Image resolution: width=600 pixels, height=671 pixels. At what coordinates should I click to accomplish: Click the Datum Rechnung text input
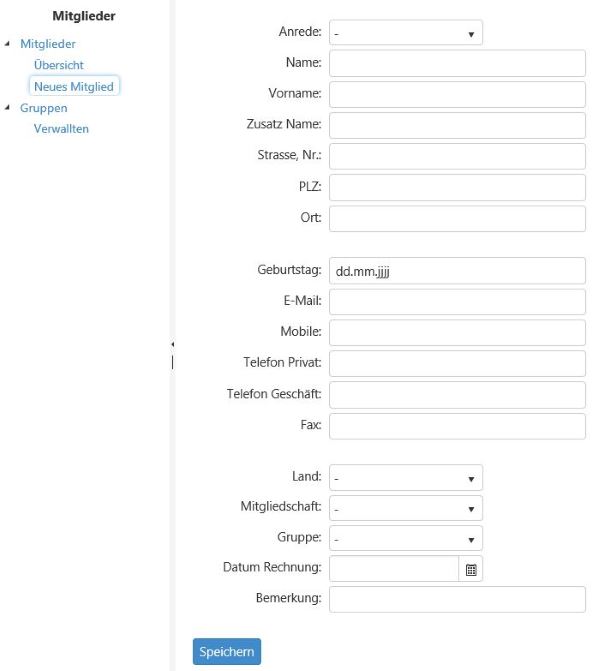pyautogui.click(x=394, y=569)
